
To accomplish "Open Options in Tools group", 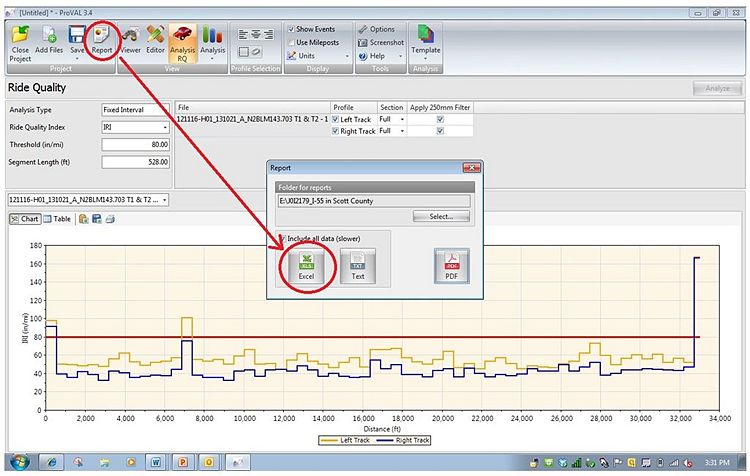I will pos(376,29).
